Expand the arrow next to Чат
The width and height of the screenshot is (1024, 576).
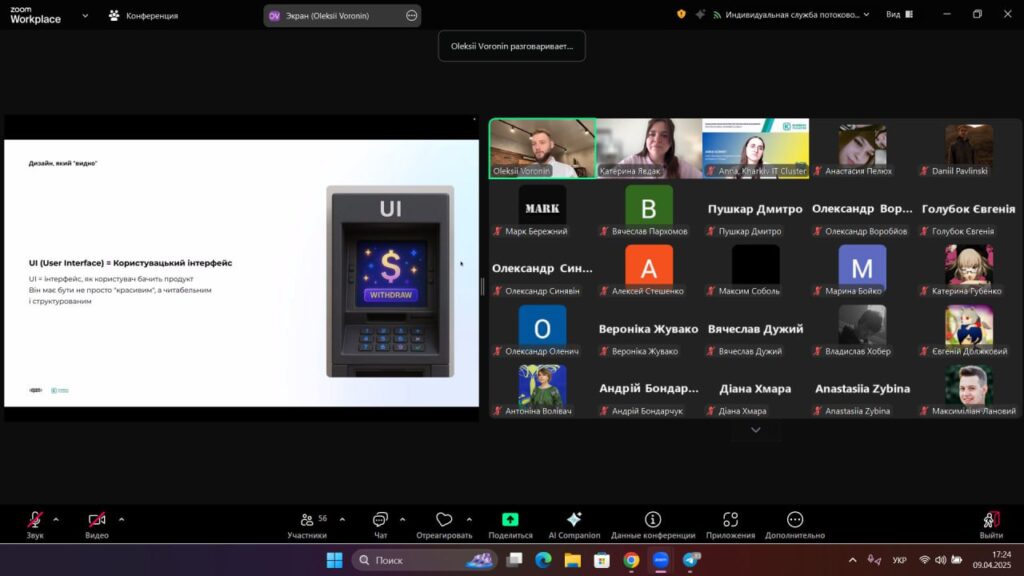tap(402, 520)
